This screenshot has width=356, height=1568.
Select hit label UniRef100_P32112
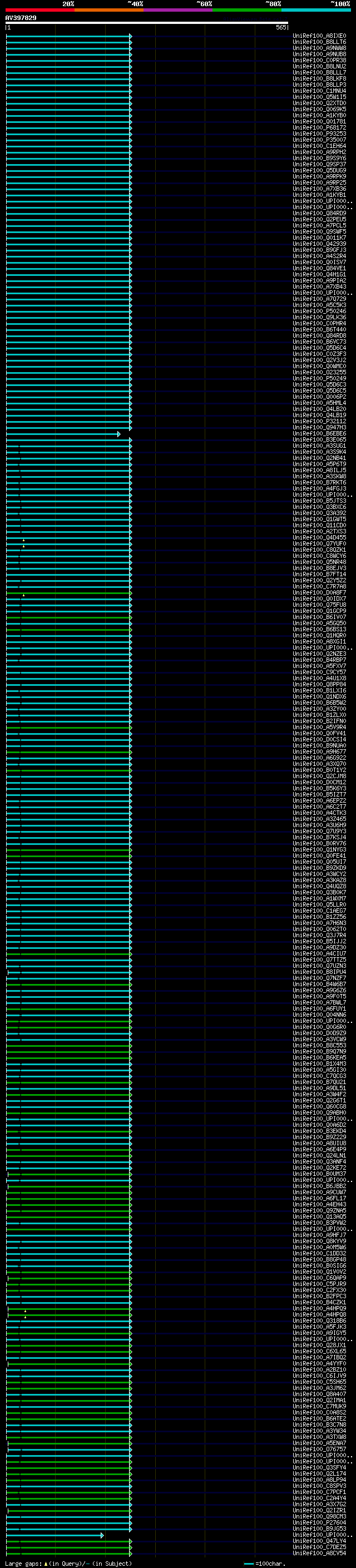tap(319, 421)
